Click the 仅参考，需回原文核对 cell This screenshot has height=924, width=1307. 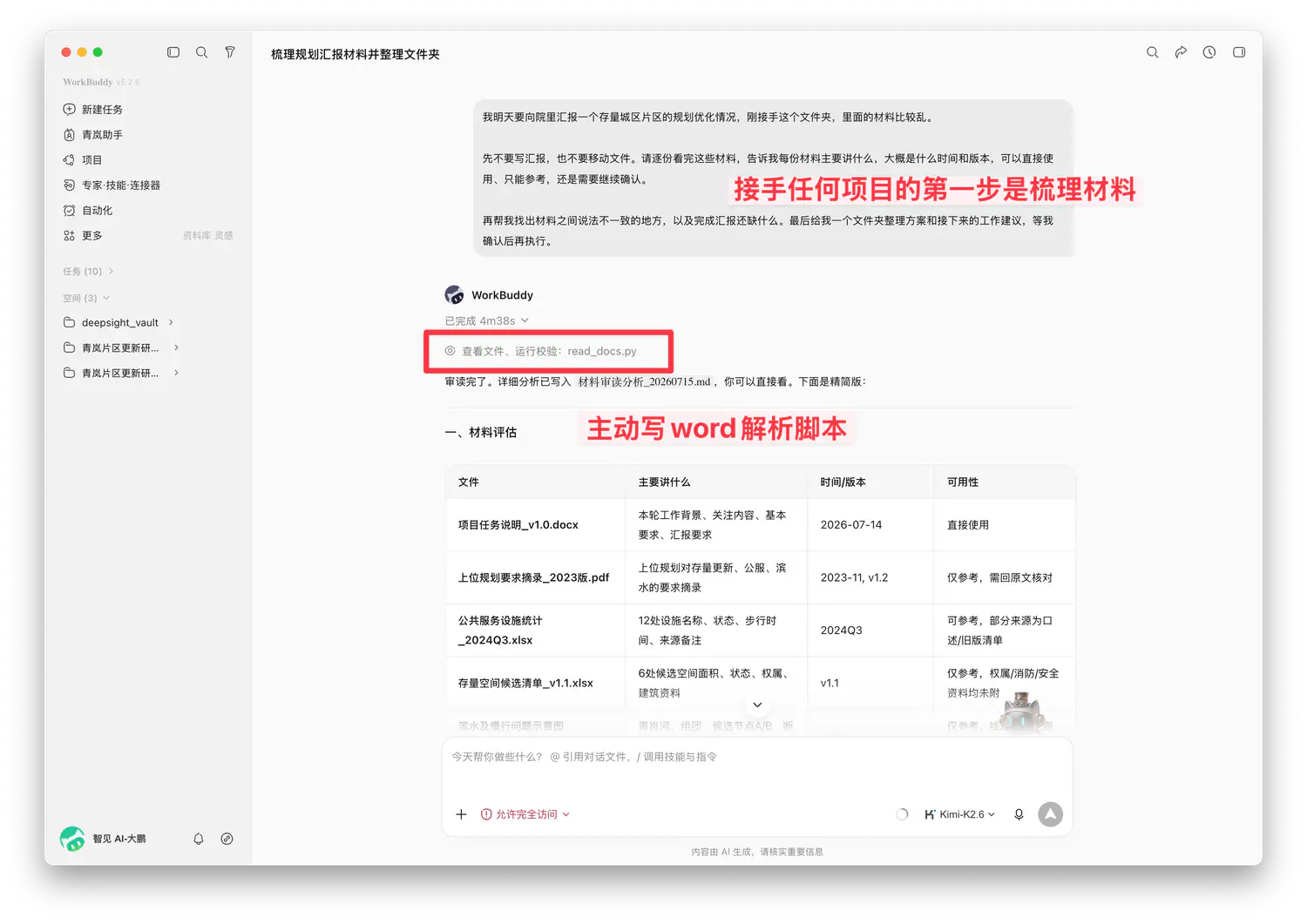1004,578
